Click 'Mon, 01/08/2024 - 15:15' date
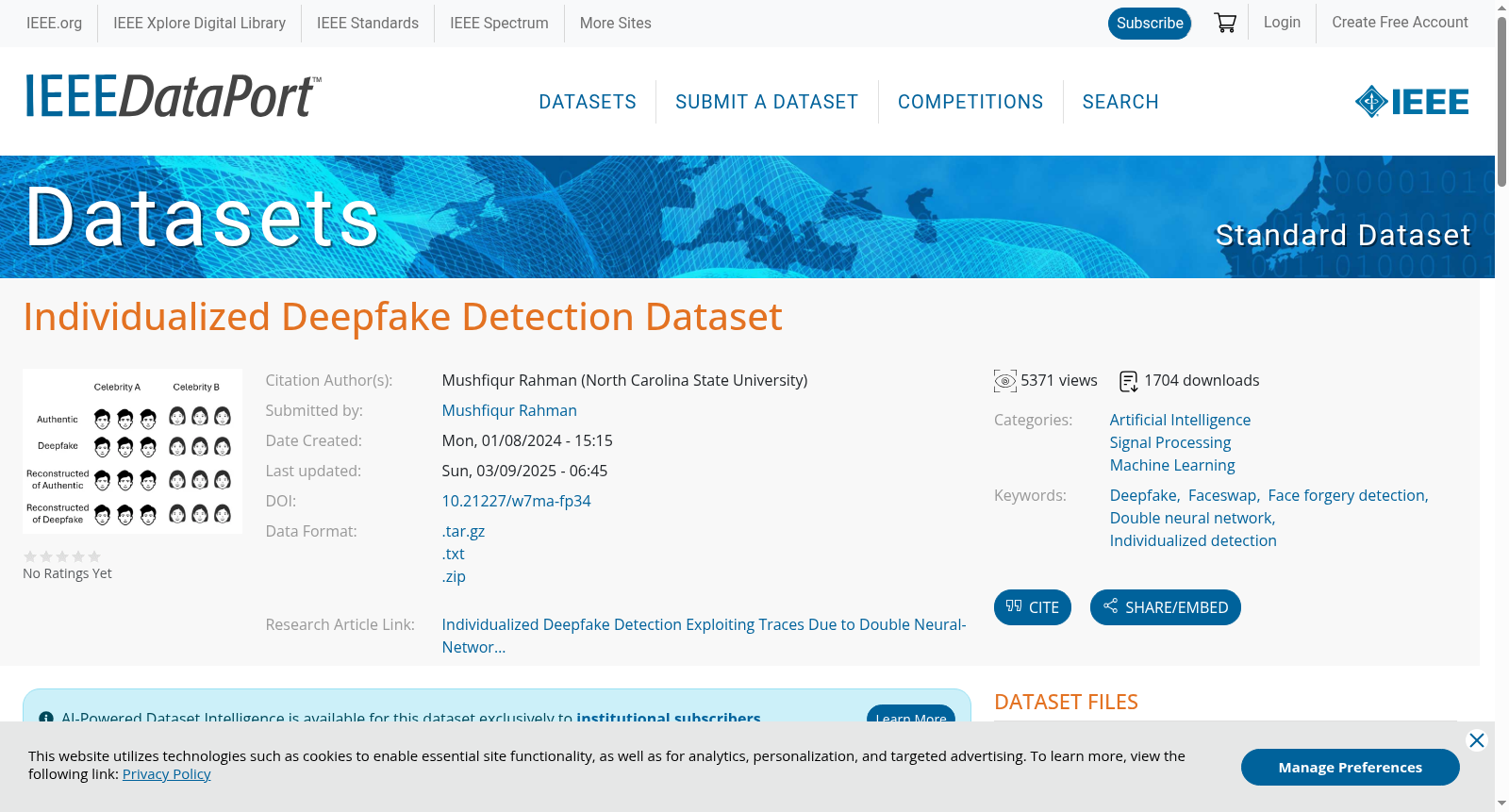Image resolution: width=1509 pixels, height=812 pixels. coord(527,441)
